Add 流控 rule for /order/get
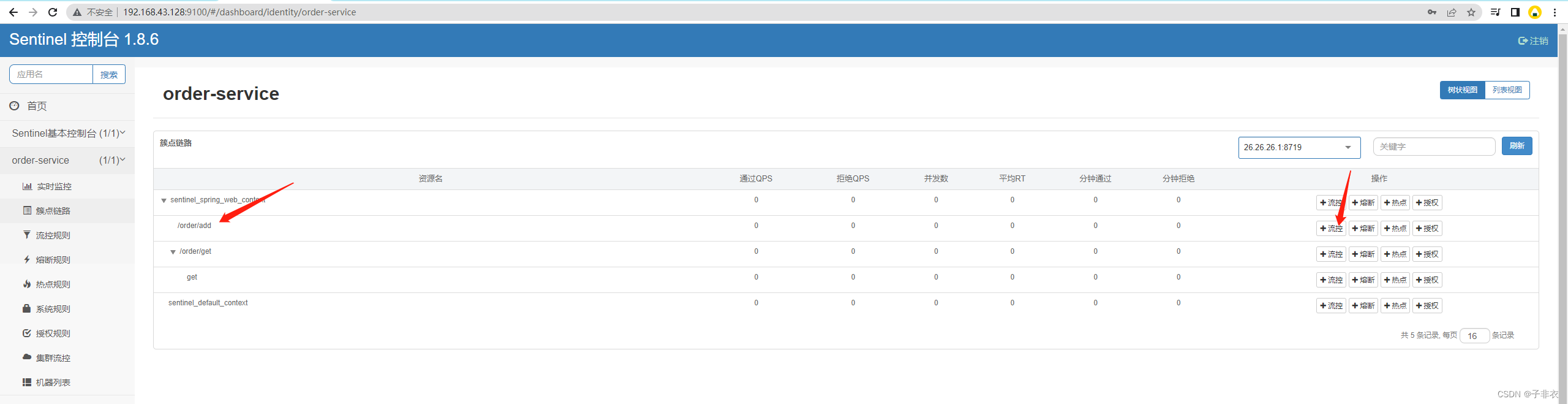1568x404 pixels. pos(1331,254)
